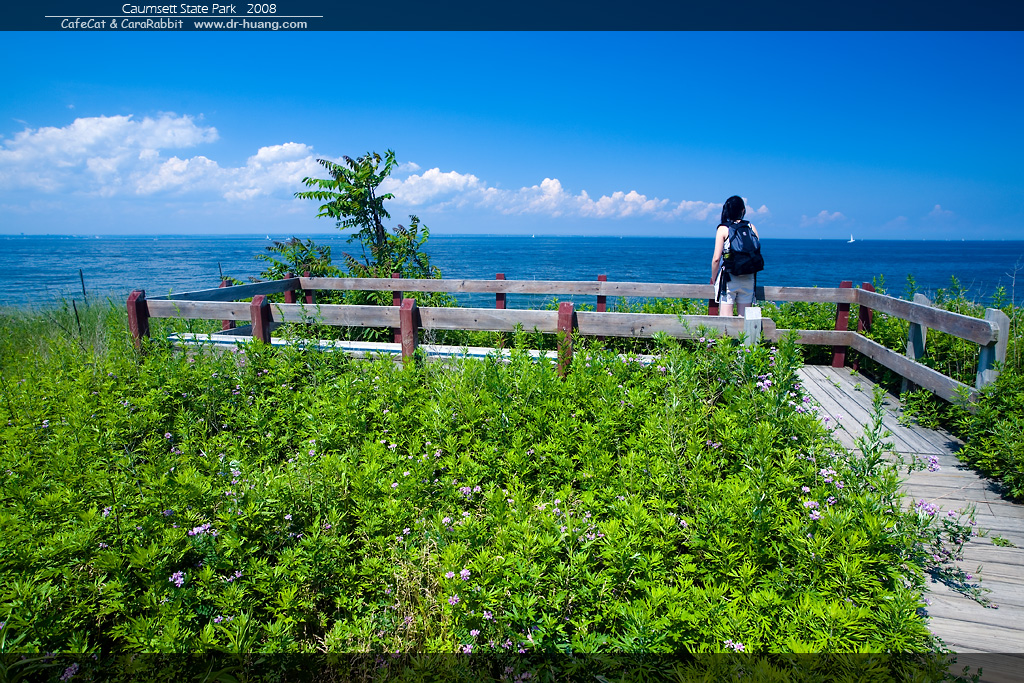Screen dimensions: 1024x683
Task: Click the 'CafeCat & CaraRabbit' credit text
Action: point(122,24)
